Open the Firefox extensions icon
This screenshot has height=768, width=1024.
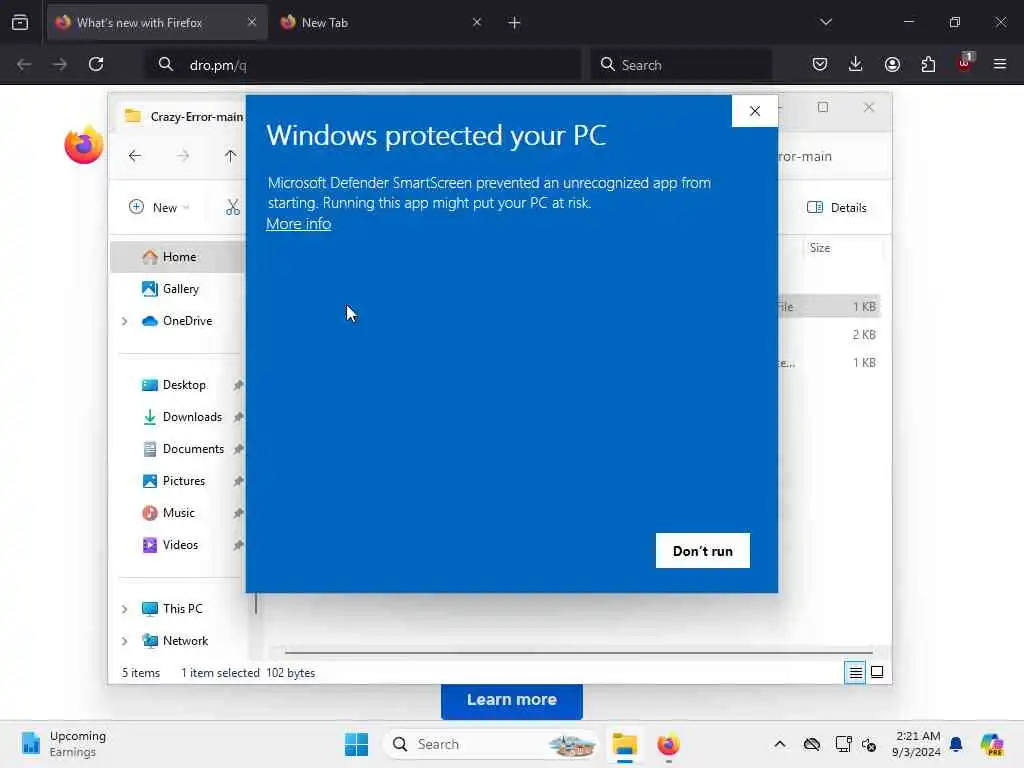tap(928, 64)
